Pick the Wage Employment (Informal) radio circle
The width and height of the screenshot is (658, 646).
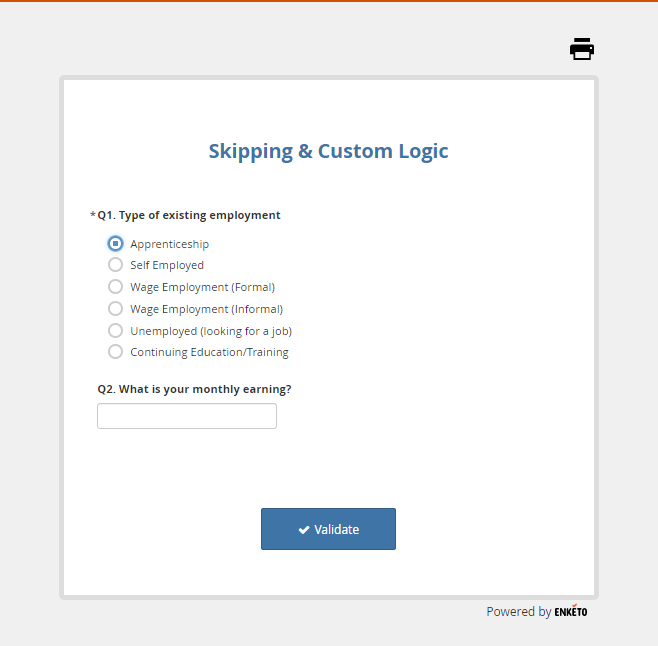(x=116, y=309)
